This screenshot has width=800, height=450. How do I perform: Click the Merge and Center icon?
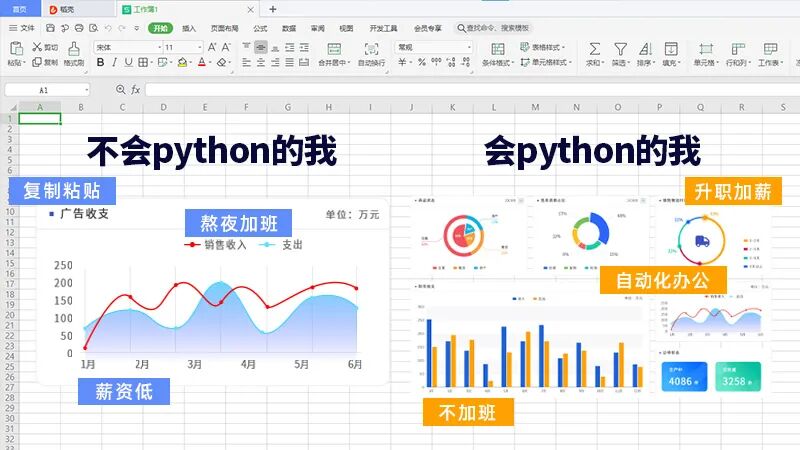click(334, 49)
